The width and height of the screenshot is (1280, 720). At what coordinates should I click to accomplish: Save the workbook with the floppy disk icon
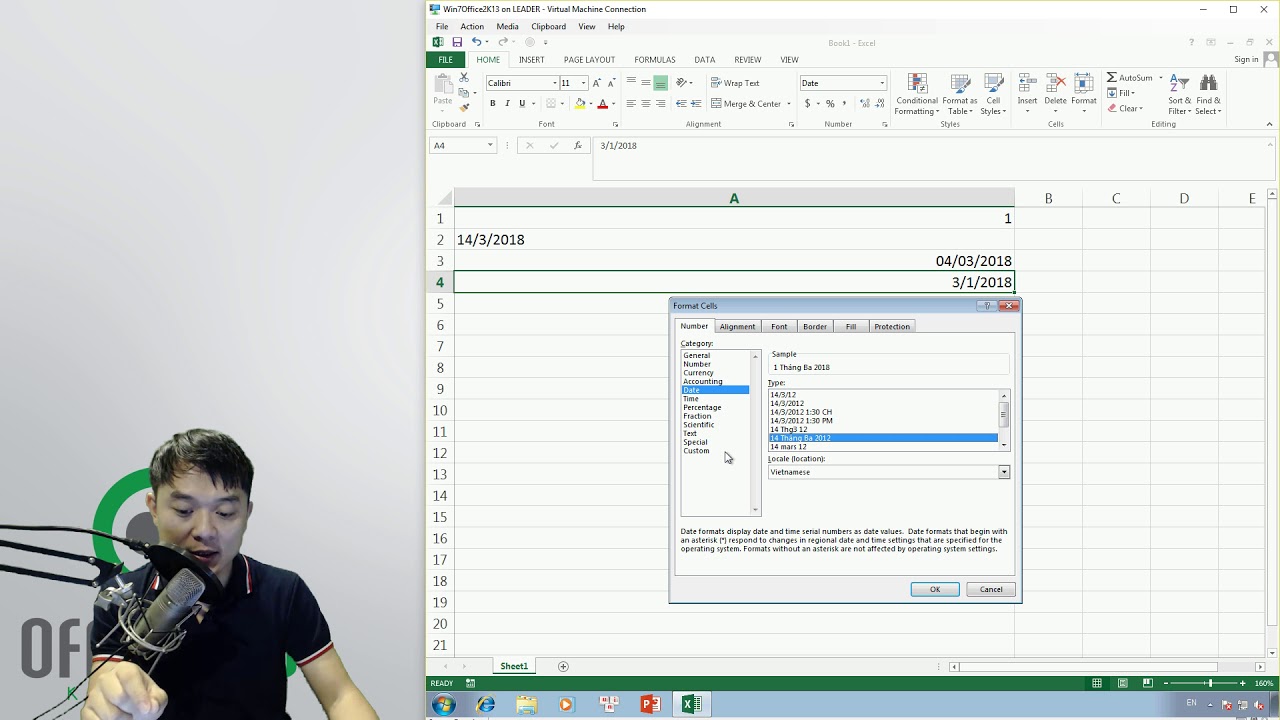pyautogui.click(x=457, y=42)
